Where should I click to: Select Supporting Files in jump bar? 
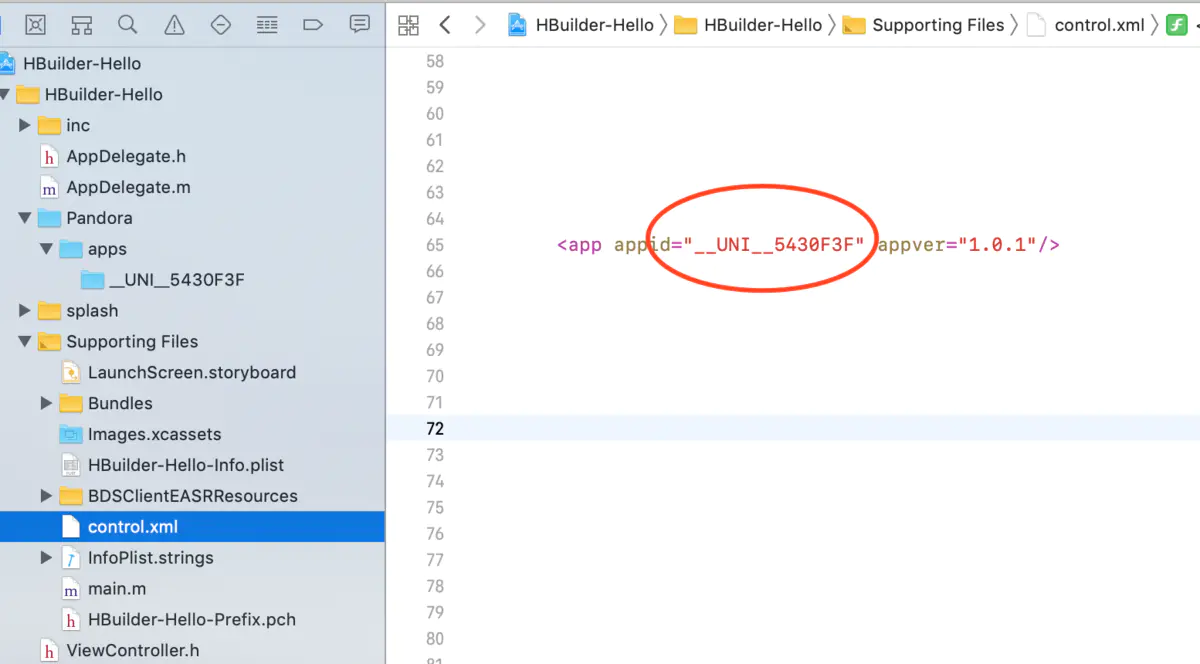point(923,25)
